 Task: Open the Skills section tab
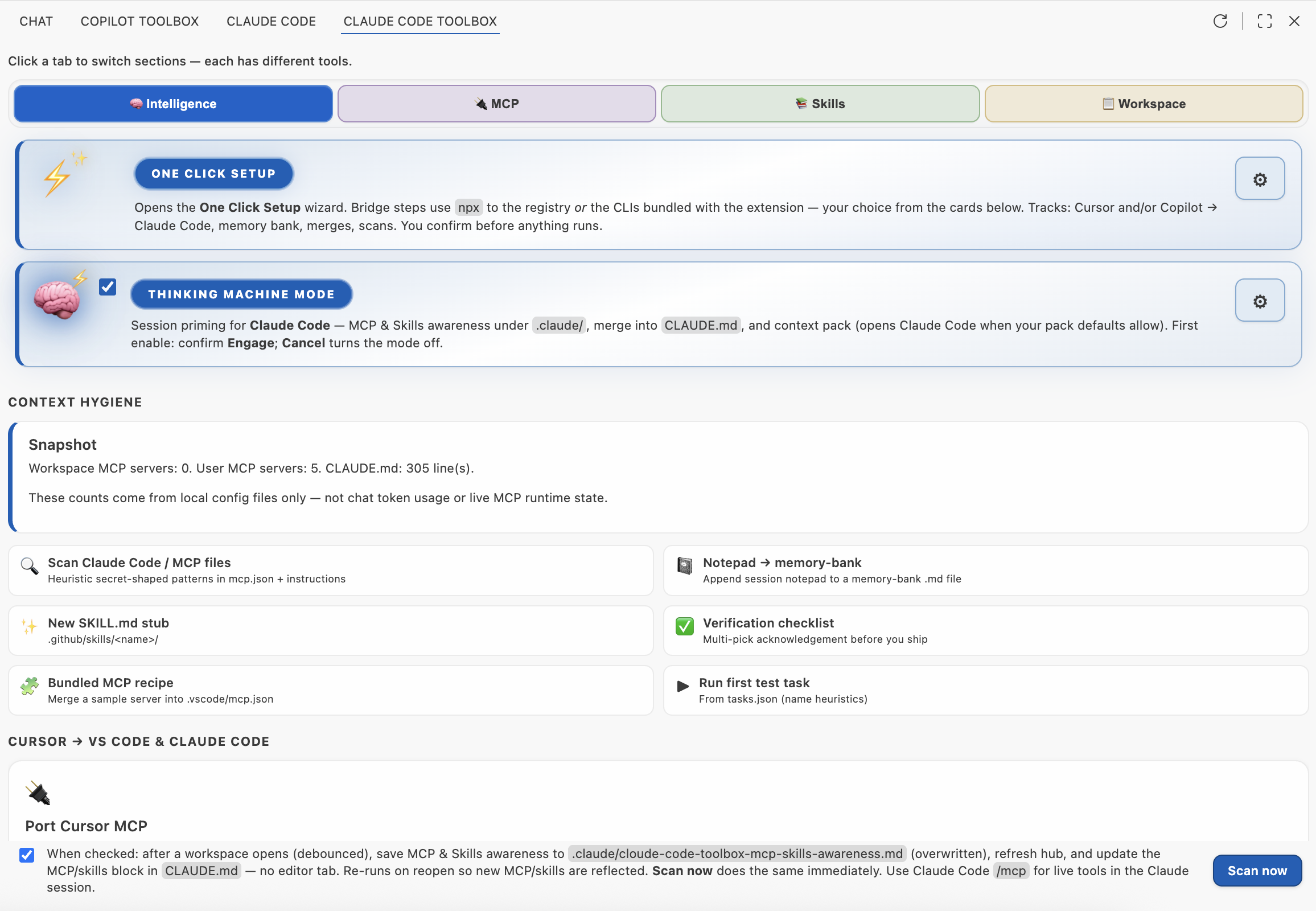(820, 104)
